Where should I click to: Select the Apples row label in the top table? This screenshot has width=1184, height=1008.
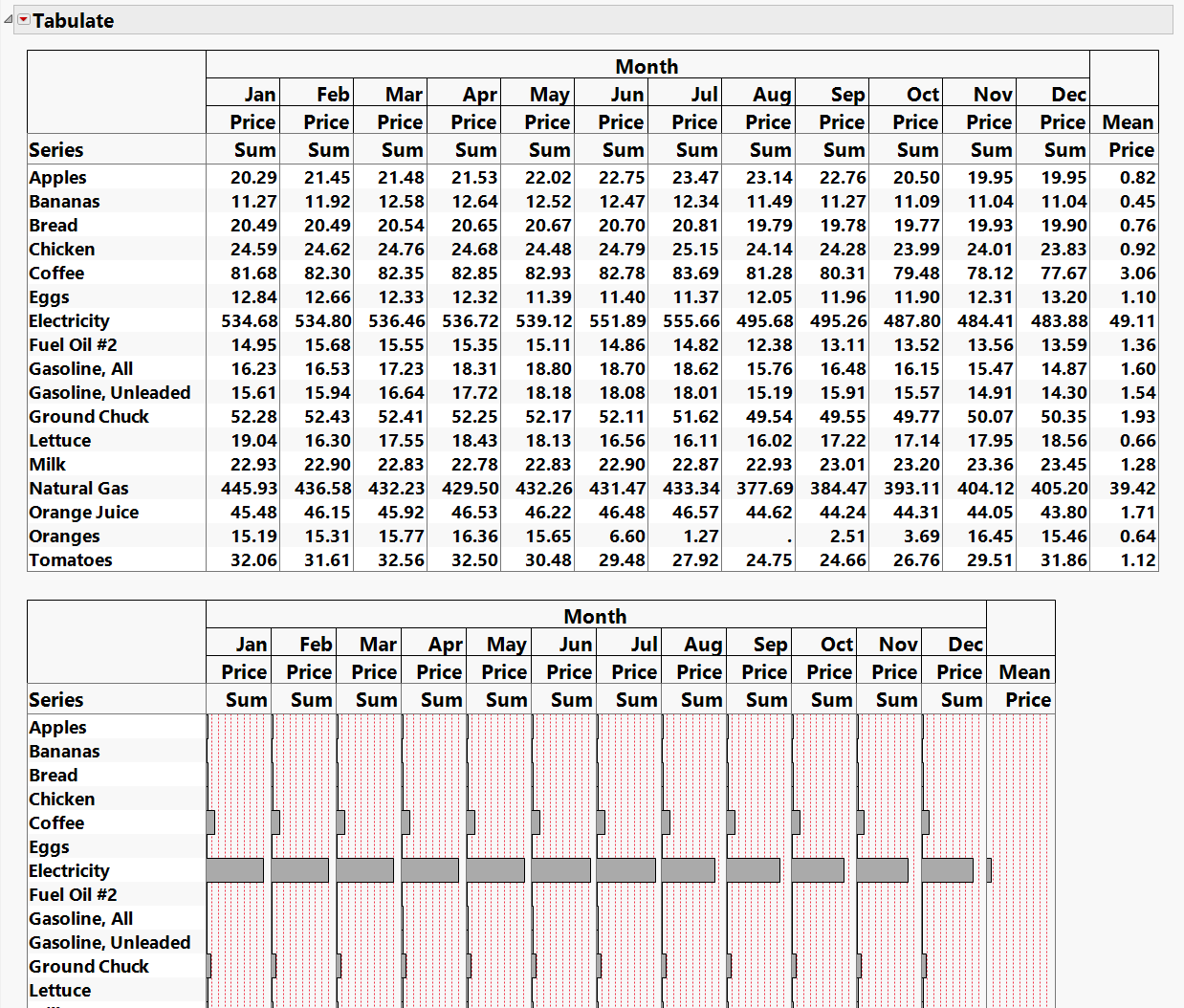click(57, 177)
